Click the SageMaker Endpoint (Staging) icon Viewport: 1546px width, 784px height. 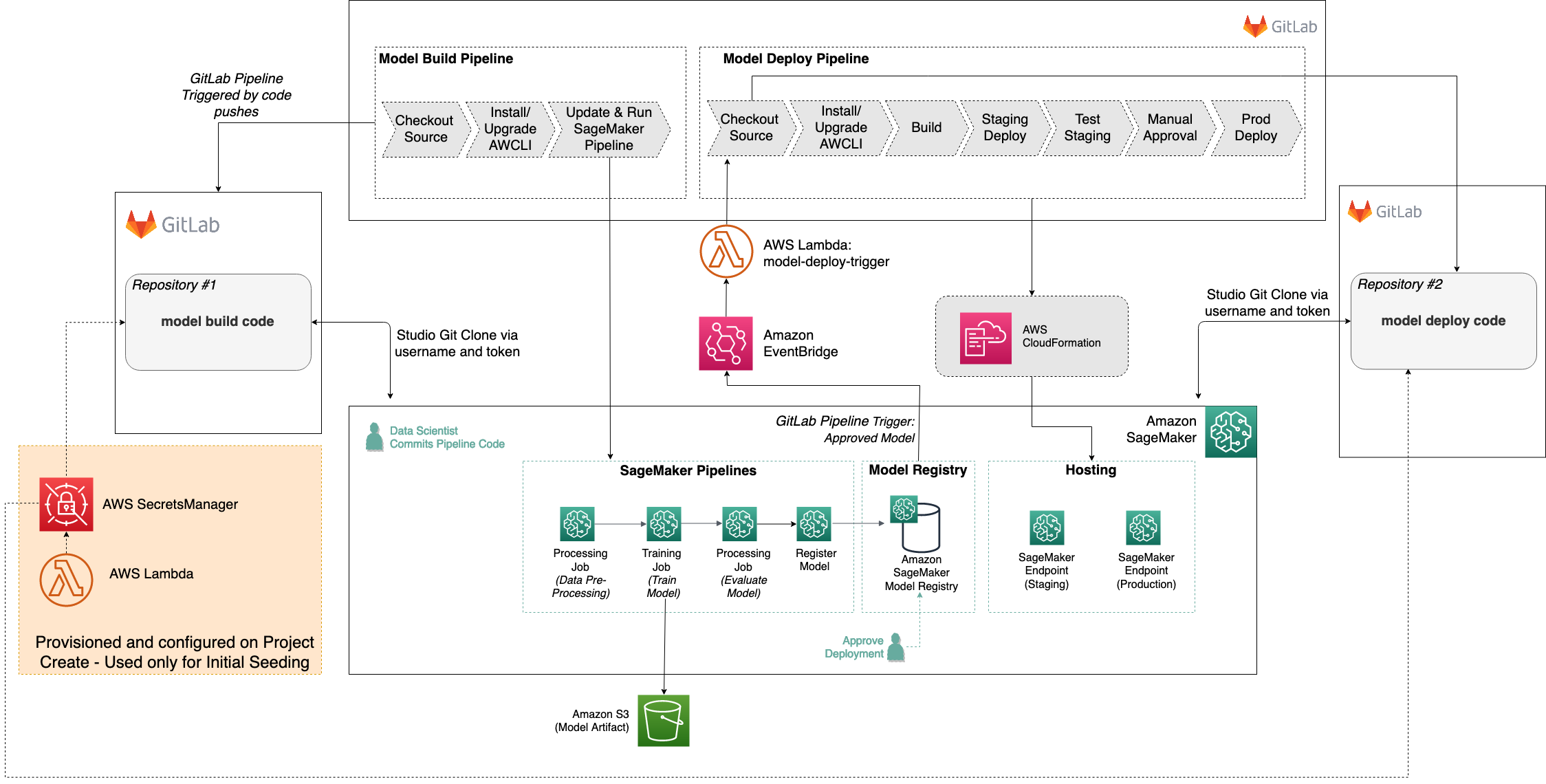[x=1047, y=527]
